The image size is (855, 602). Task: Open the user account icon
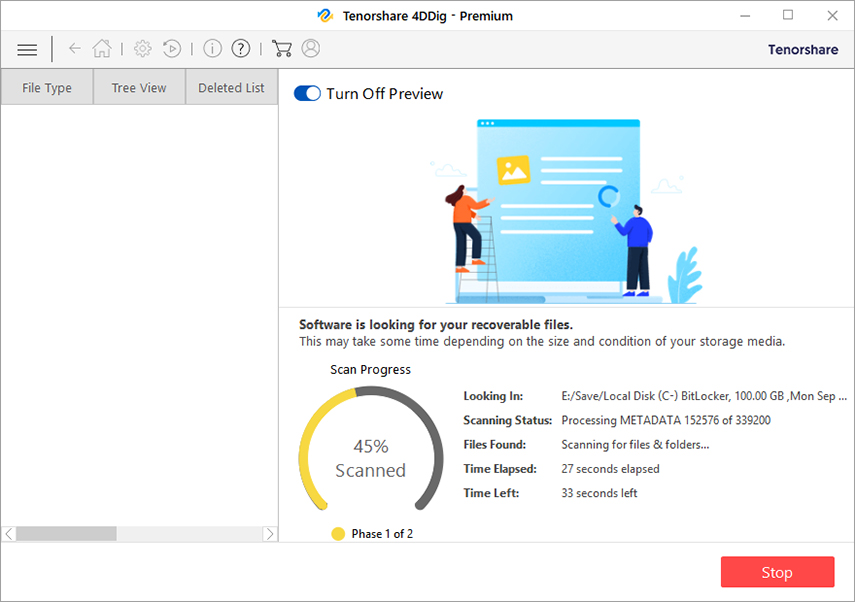(x=311, y=49)
